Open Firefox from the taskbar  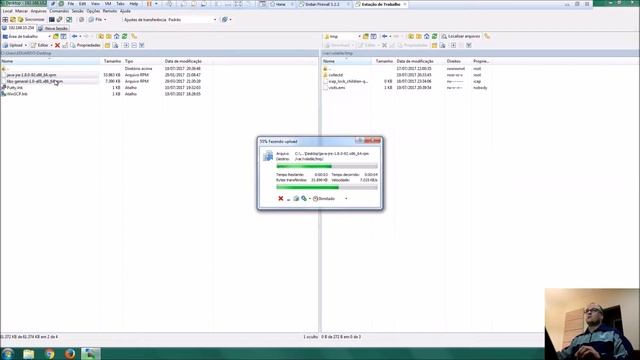click(70, 353)
